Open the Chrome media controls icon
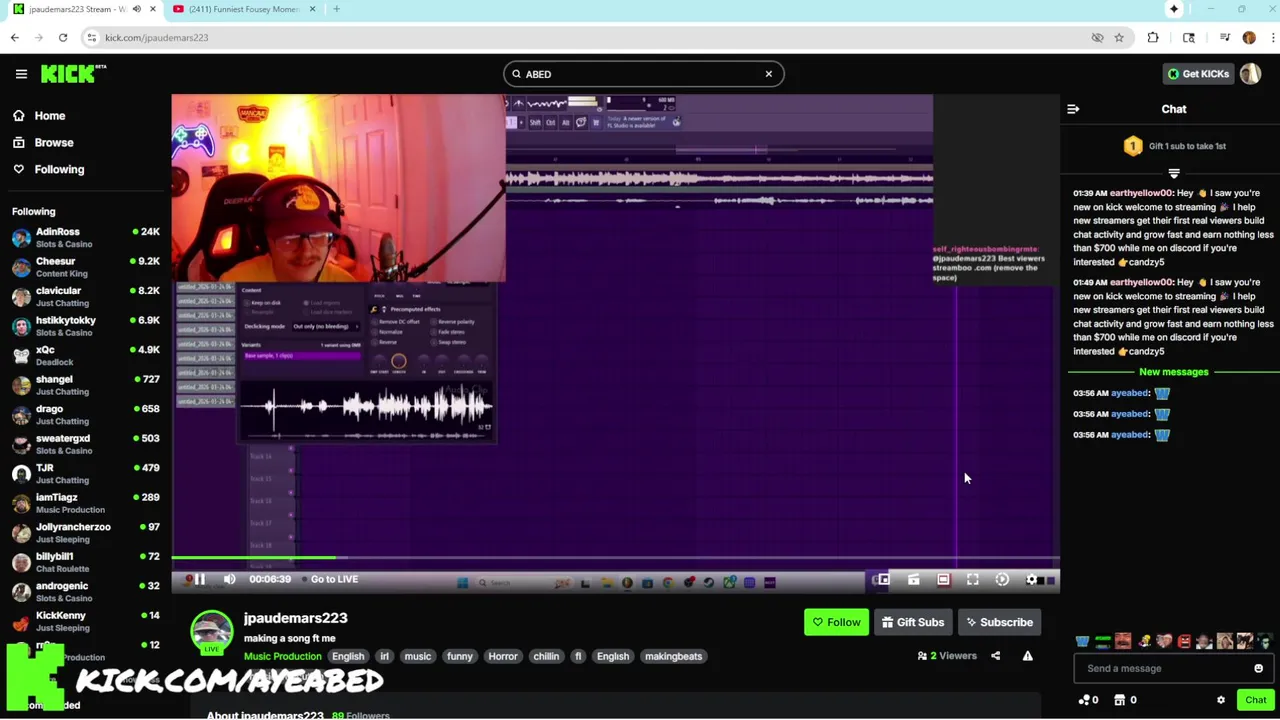This screenshot has height=720, width=1280. (x=1225, y=38)
